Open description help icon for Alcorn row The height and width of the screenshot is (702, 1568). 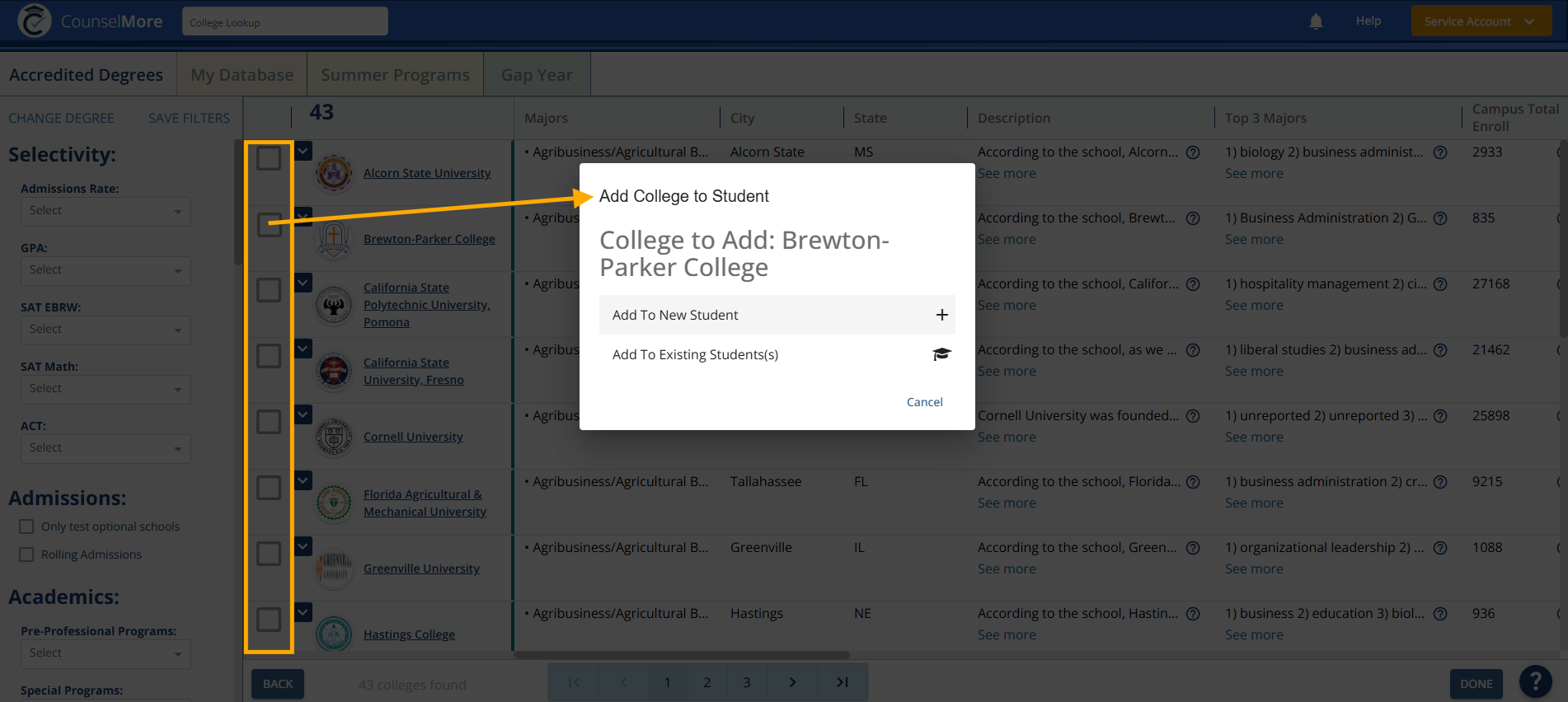pos(1193,152)
